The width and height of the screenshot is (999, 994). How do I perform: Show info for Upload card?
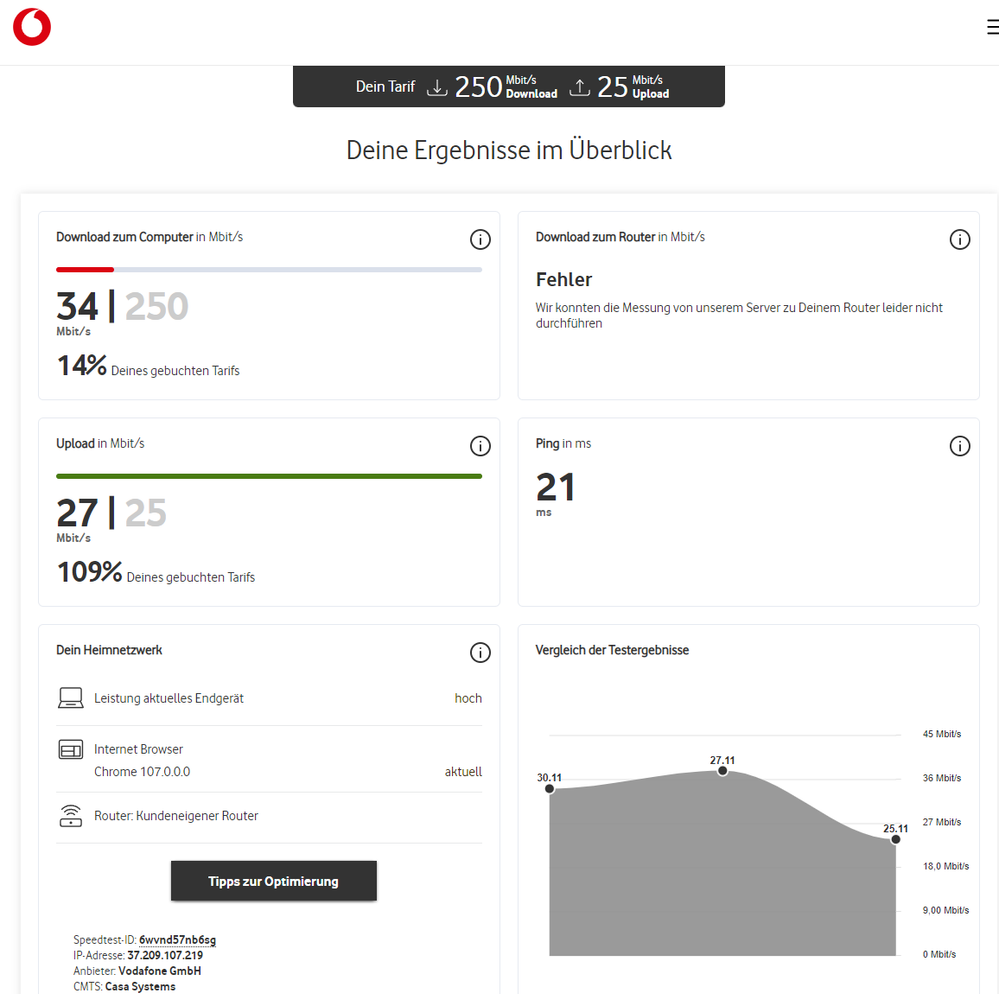point(480,446)
